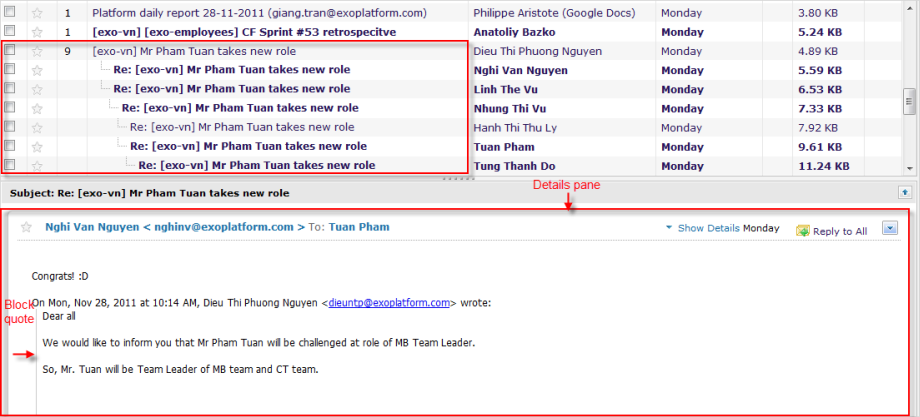Screen dimensions: 920x417
Task: Select checkbox of Tung Thanh Do's reply
Action: 9,165
